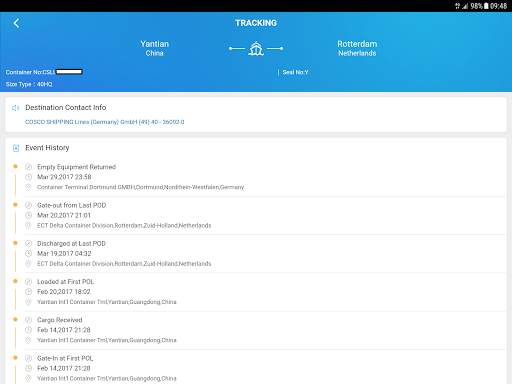512x384 pixels.
Task: Select Discharged at Last POD event title
Action: (71, 243)
